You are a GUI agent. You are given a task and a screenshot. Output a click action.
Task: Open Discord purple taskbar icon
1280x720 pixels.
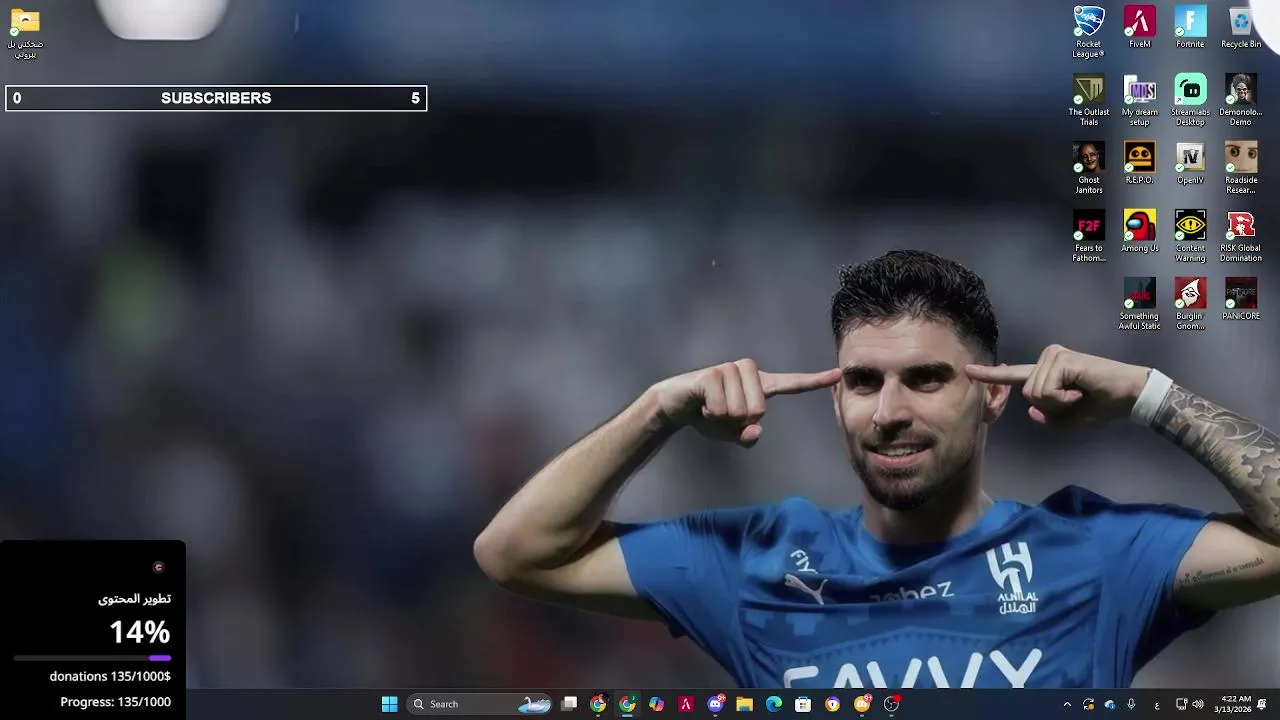click(715, 704)
